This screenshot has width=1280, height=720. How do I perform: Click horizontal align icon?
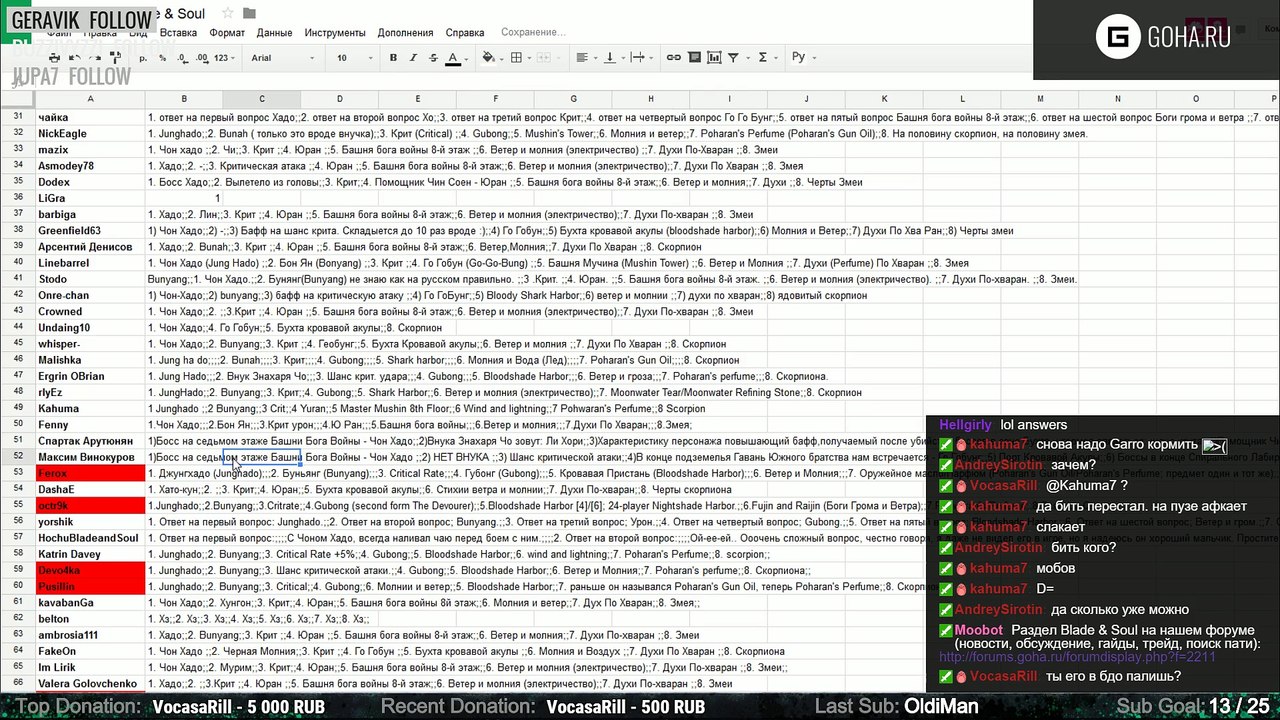point(582,58)
